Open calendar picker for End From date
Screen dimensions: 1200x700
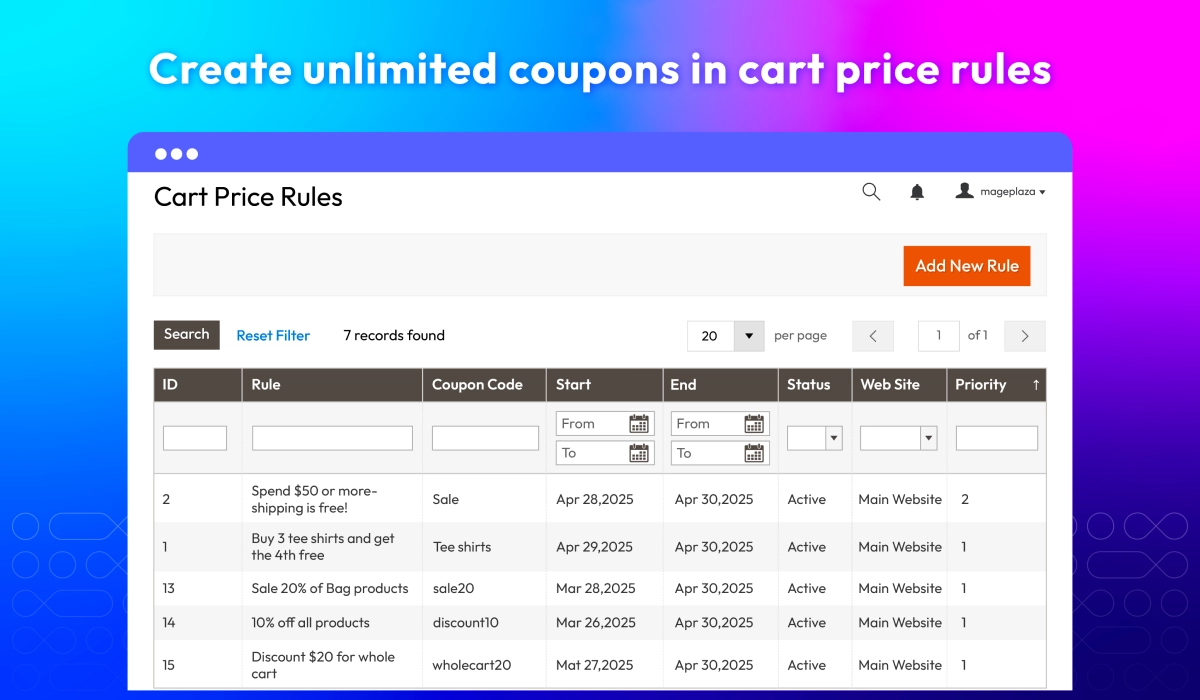point(754,424)
